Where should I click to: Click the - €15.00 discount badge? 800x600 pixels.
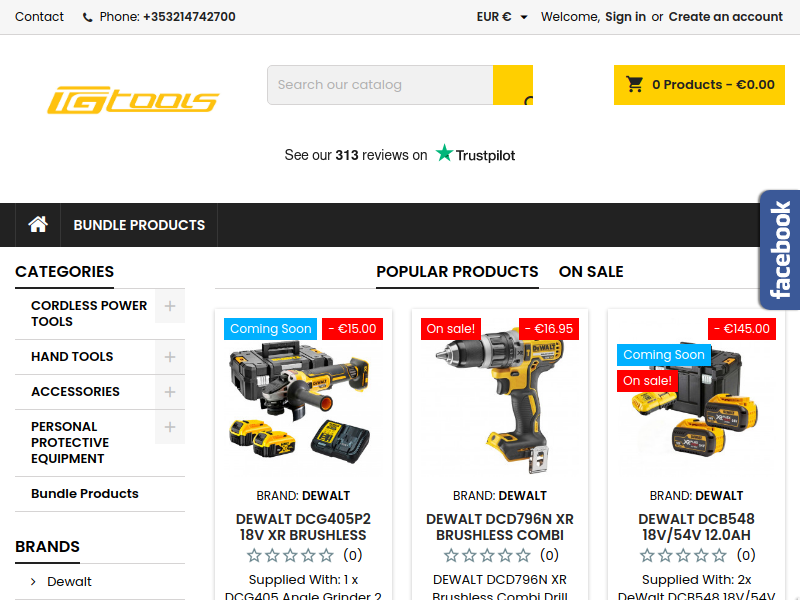tap(352, 329)
